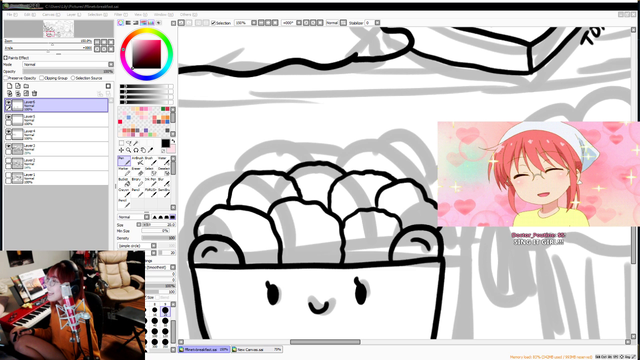Select the Water brush tool
The image size is (640, 360).
pyautogui.click(x=163, y=161)
